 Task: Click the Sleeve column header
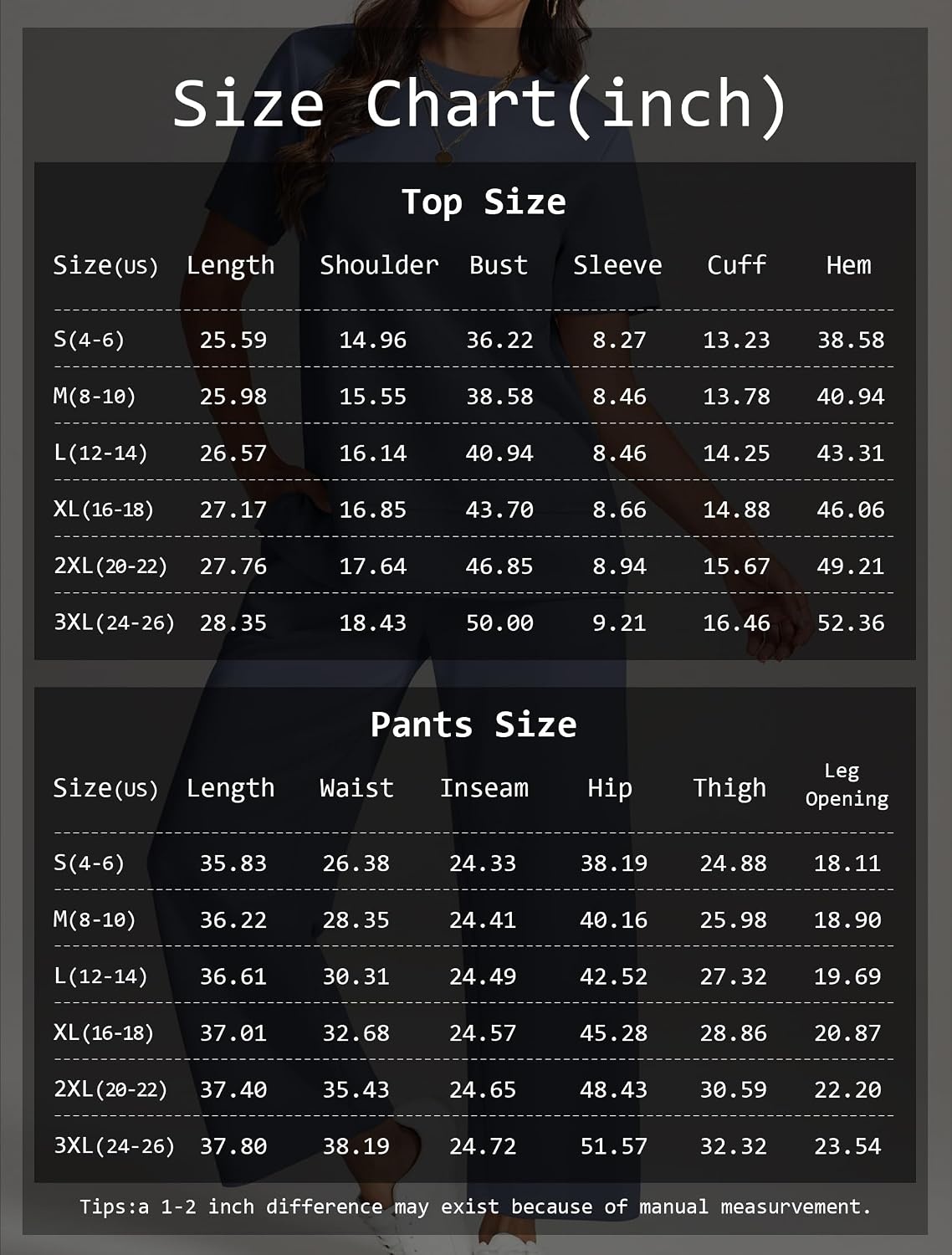coord(617,265)
